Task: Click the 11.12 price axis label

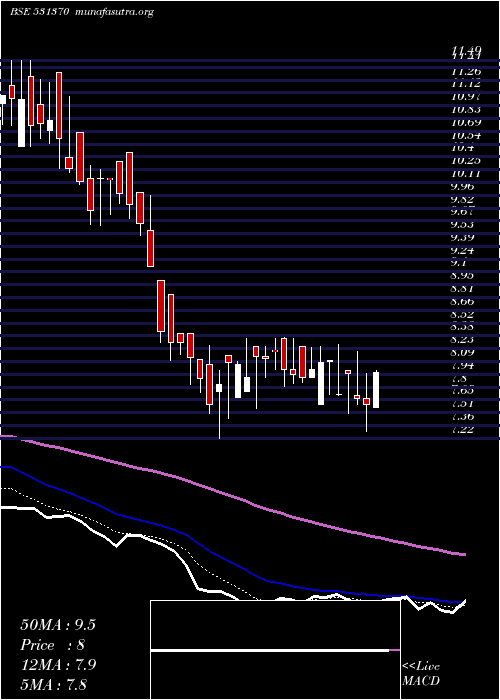Action: click(x=466, y=83)
